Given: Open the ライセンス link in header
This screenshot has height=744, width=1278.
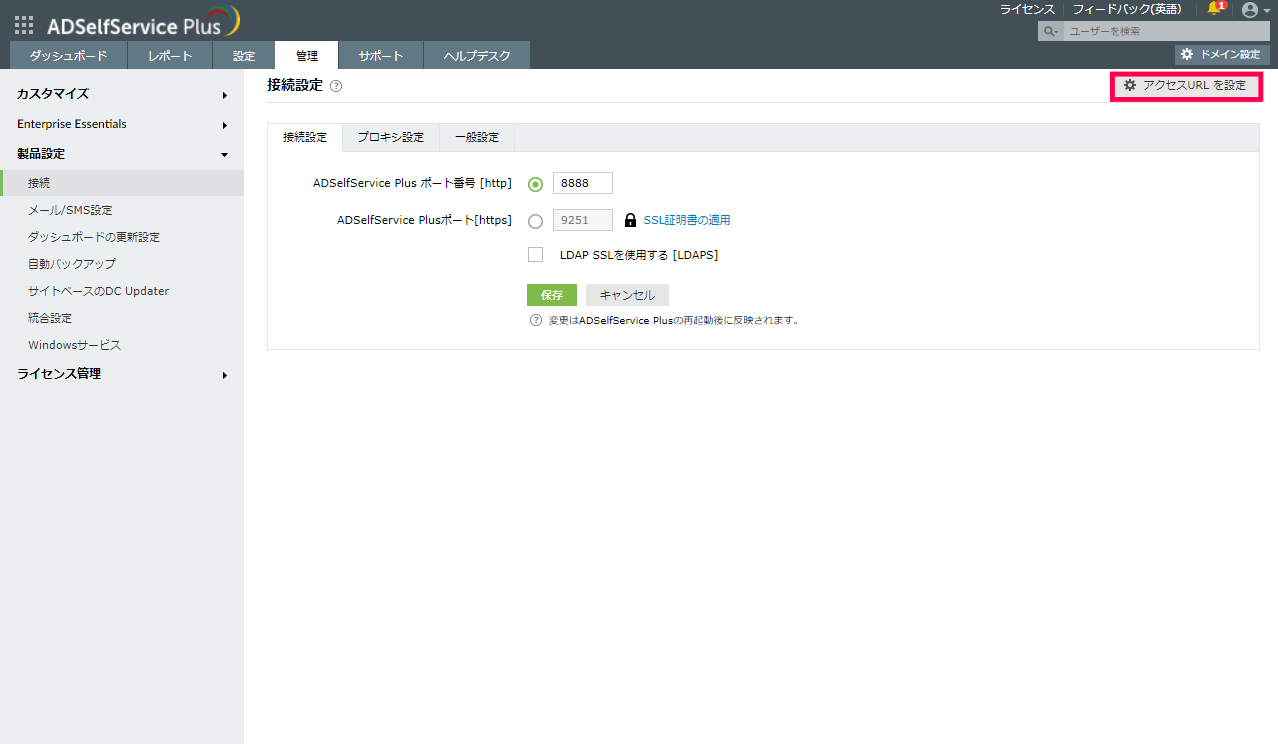Looking at the screenshot, I should pos(1027,9).
